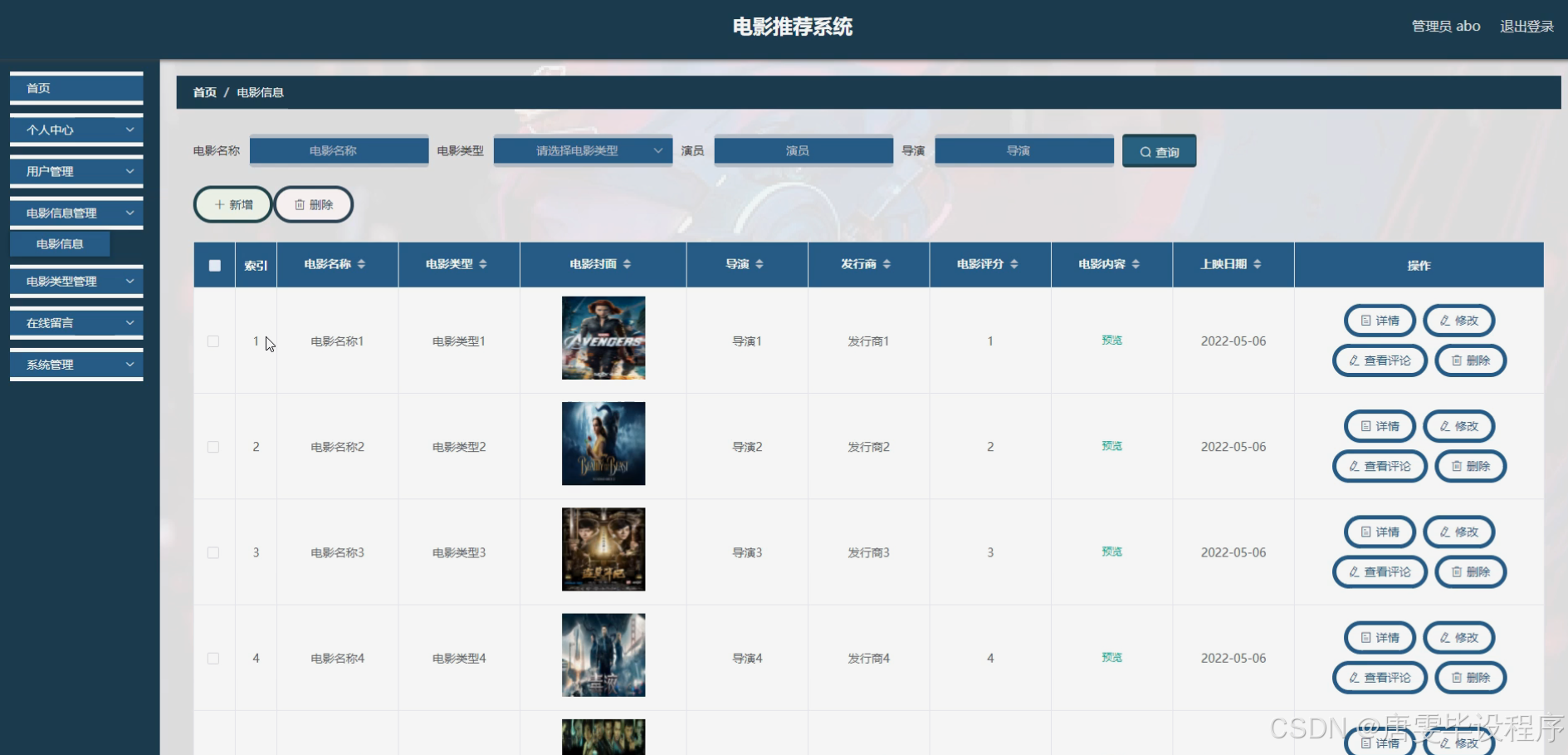The image size is (1568, 755).
Task: Focus the 电影名称 search field
Action: click(x=339, y=150)
